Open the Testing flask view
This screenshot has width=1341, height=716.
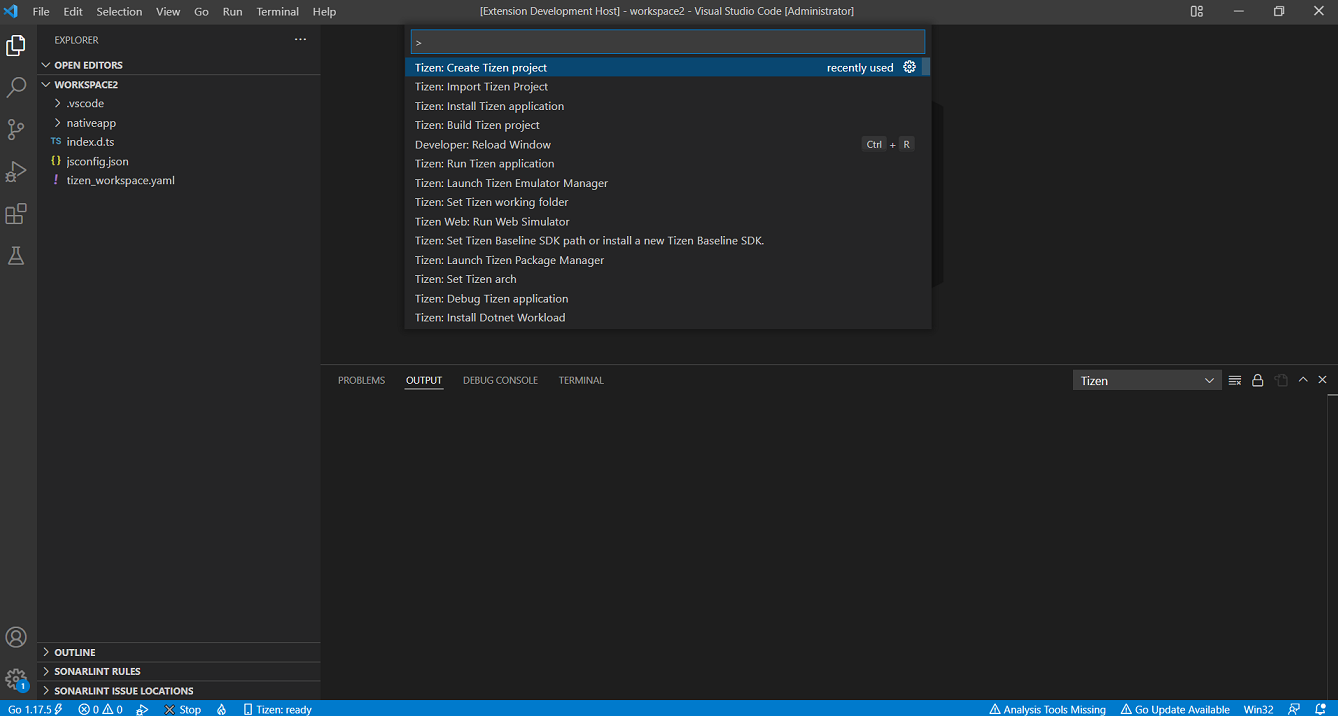tap(16, 256)
